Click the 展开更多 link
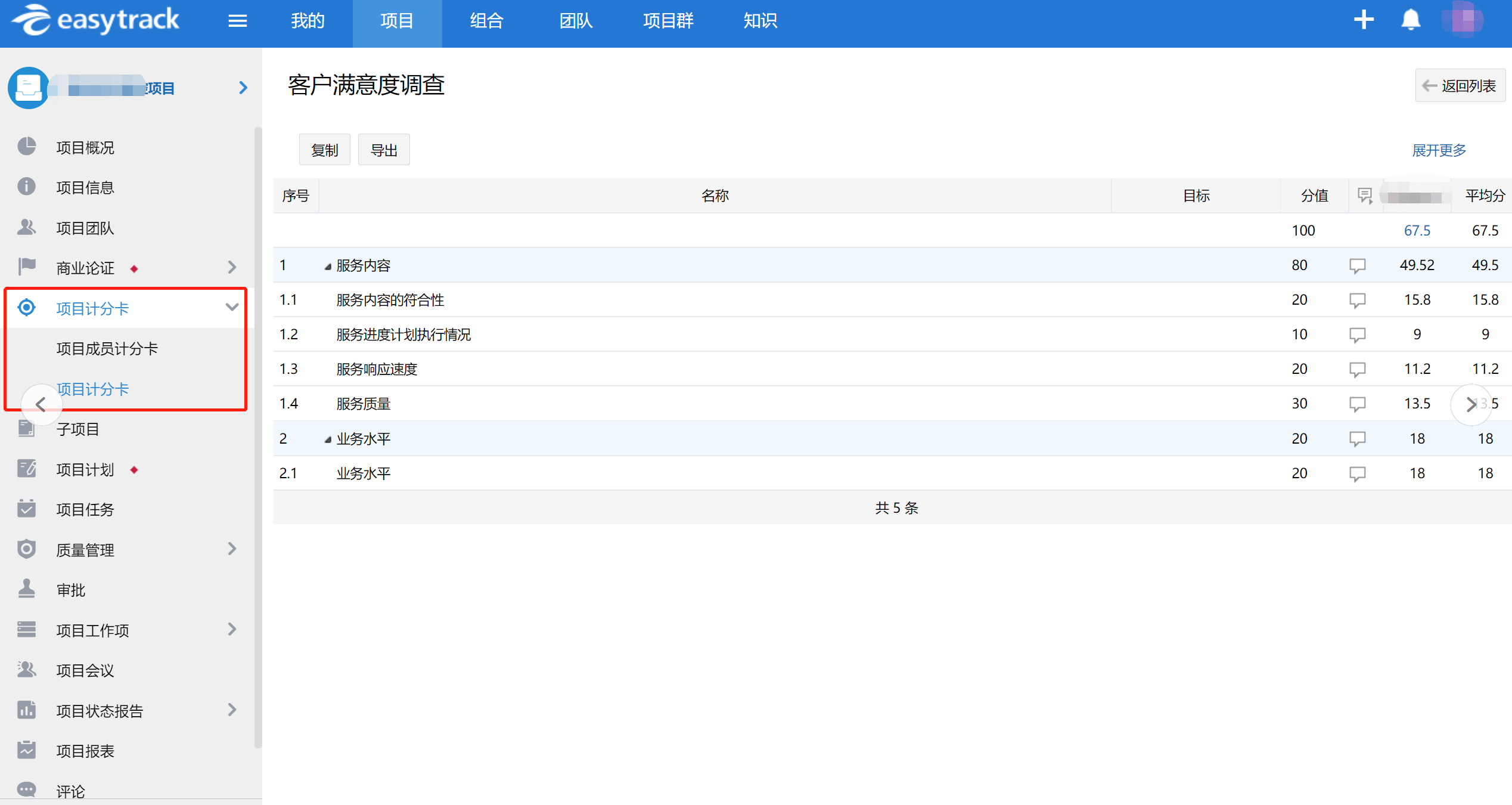Screen dimensions: 1512x805 (1439, 150)
